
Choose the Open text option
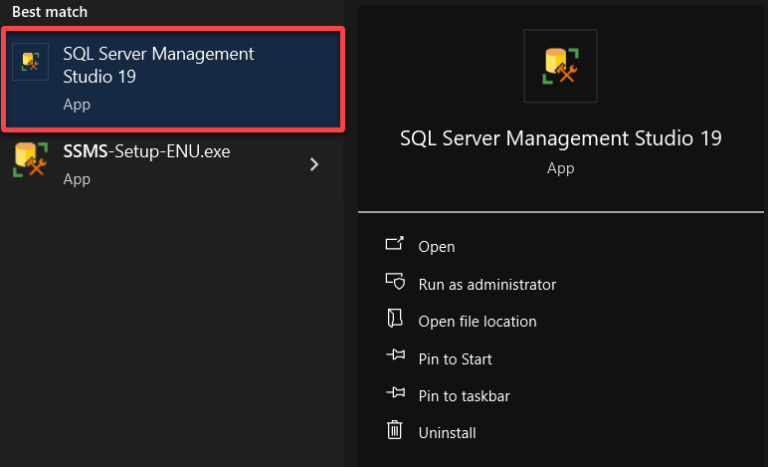pos(436,247)
